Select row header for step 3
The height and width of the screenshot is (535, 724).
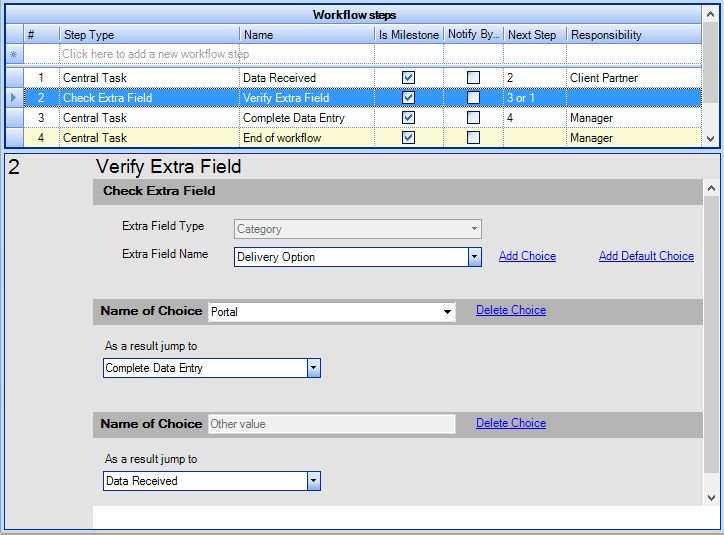[x=14, y=118]
